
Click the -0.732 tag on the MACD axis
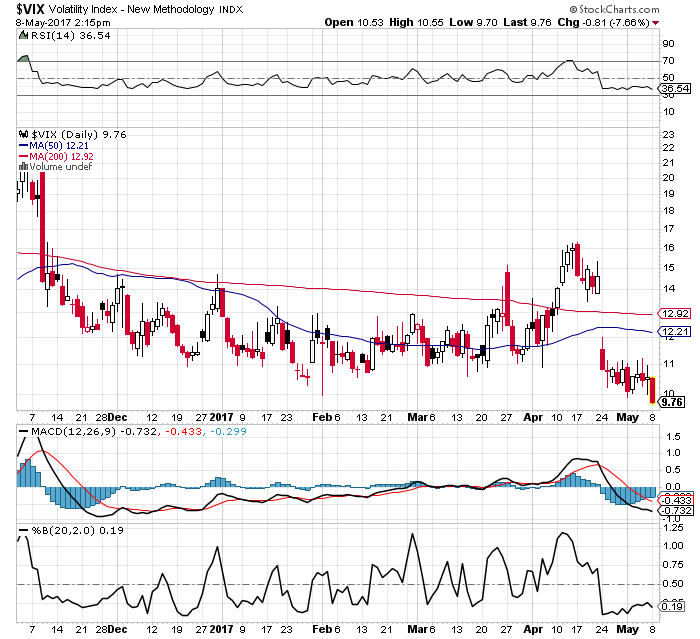coord(676,510)
